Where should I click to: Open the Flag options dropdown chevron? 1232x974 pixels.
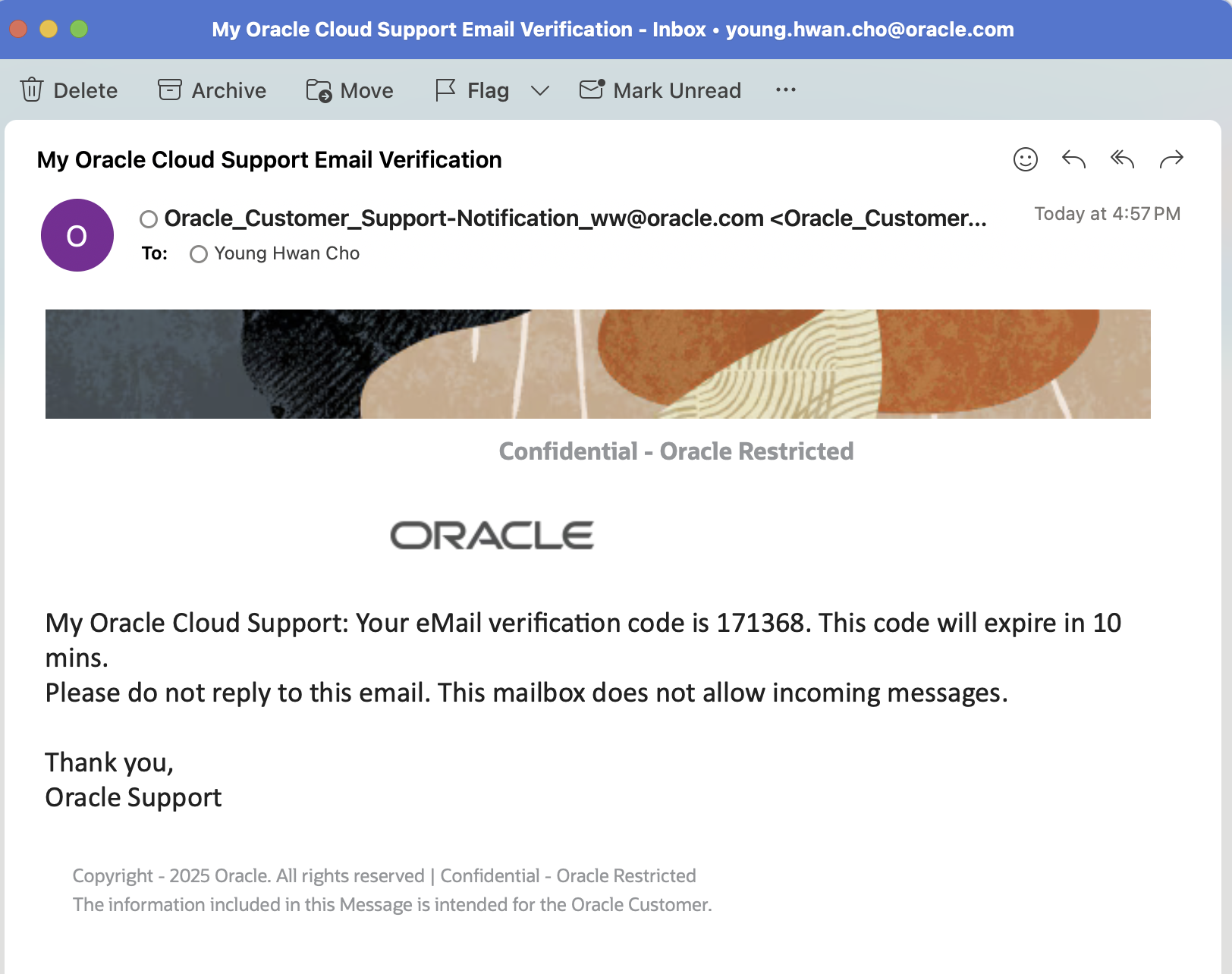click(540, 91)
